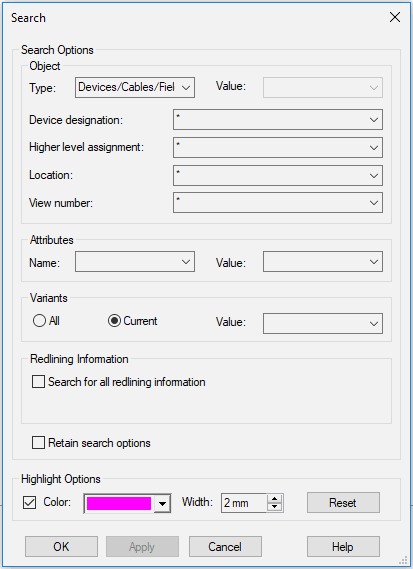Open the Variants Value dropdown
Viewport: 413px width, 569px height.
pos(323,323)
